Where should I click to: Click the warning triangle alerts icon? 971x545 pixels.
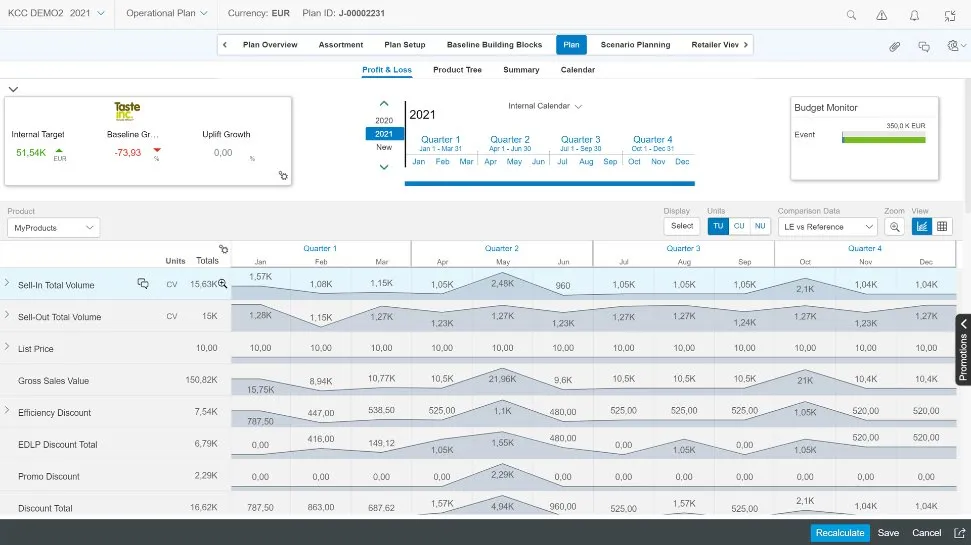click(x=882, y=15)
